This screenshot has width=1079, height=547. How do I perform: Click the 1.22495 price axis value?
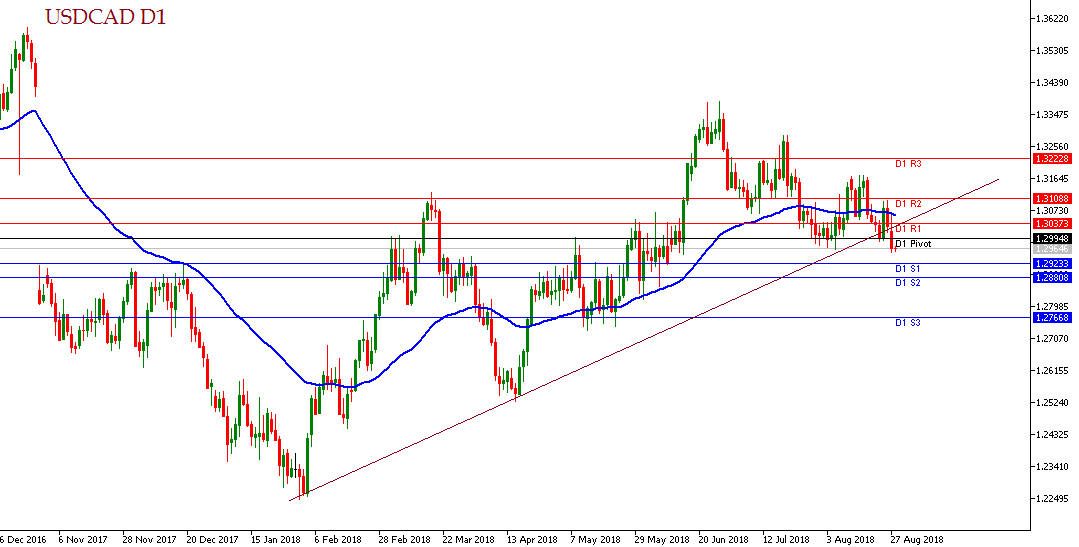pyautogui.click(x=1053, y=498)
